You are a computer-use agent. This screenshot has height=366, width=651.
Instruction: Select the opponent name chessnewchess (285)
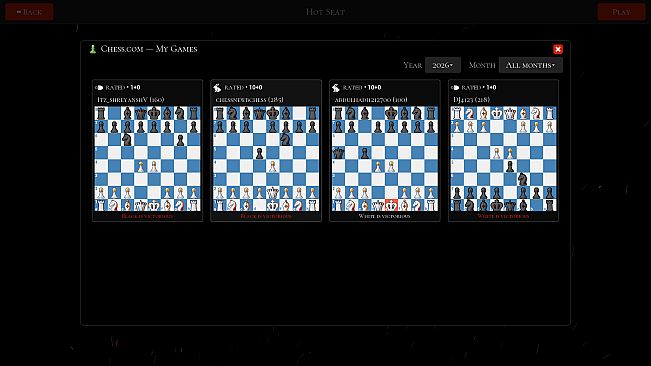click(249, 100)
